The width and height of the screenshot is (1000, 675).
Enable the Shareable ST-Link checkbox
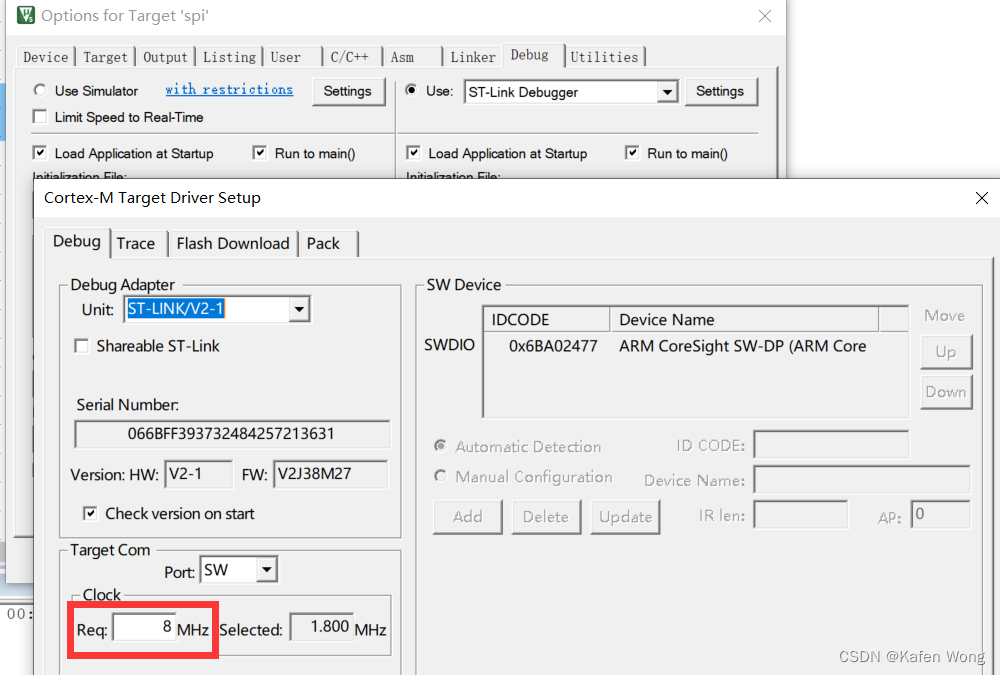coord(82,346)
